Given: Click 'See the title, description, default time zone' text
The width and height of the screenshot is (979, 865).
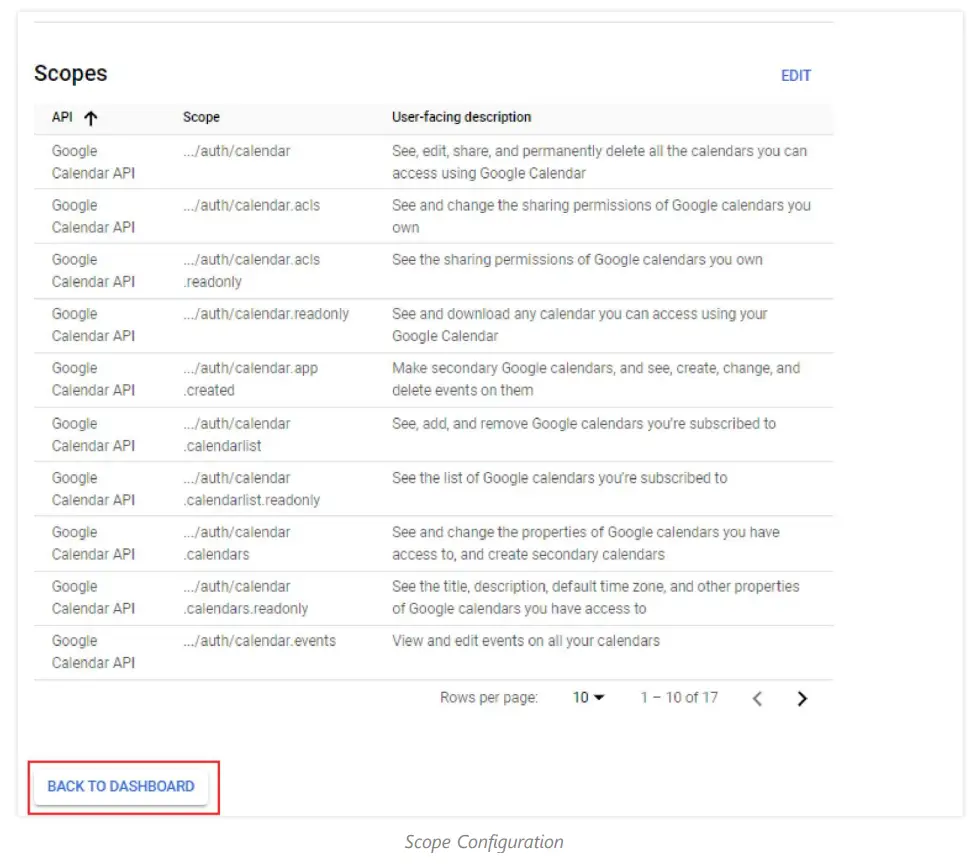Looking at the screenshot, I should [596, 598].
